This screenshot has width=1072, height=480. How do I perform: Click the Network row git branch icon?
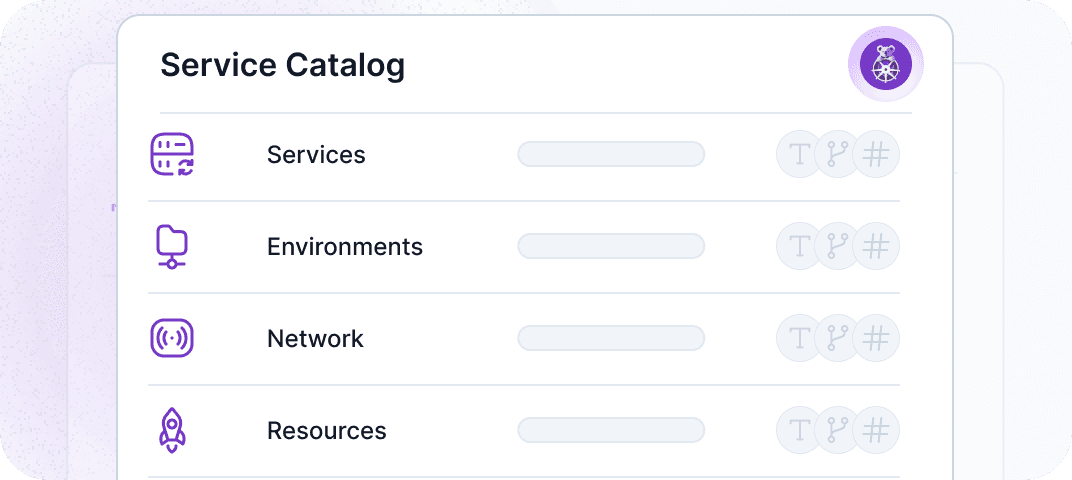(838, 339)
